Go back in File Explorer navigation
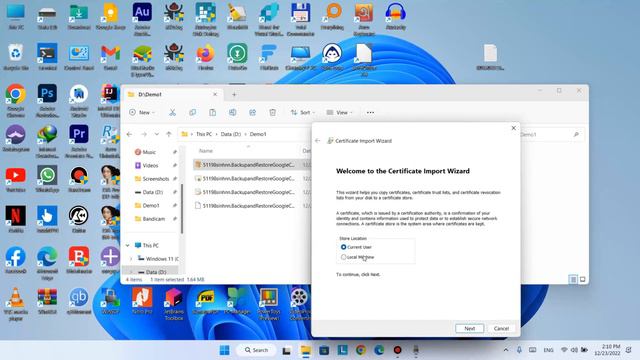Viewport: 640px width, 360px height. 129,134
